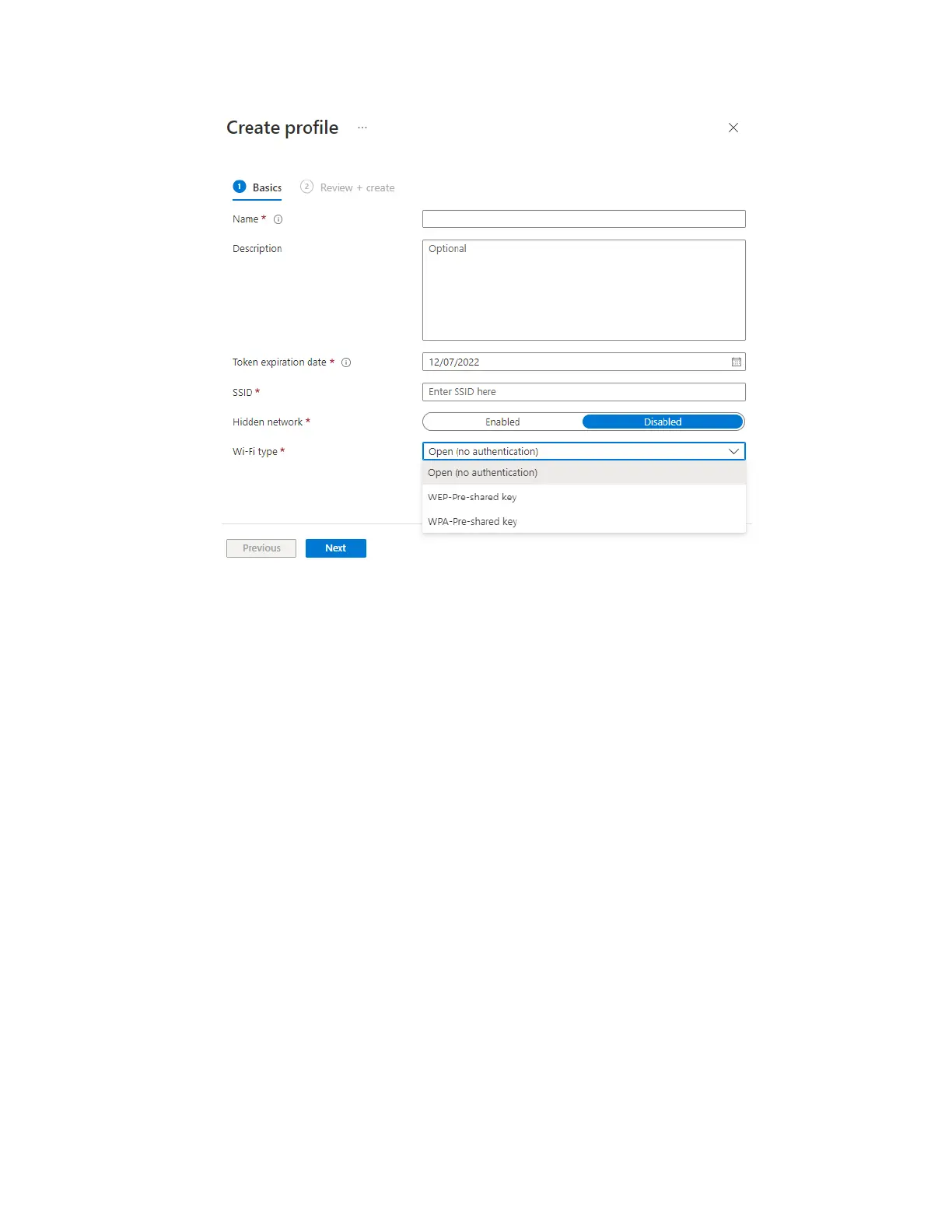Focus the SSID input field
The height and width of the screenshot is (1232, 952).
(x=584, y=392)
